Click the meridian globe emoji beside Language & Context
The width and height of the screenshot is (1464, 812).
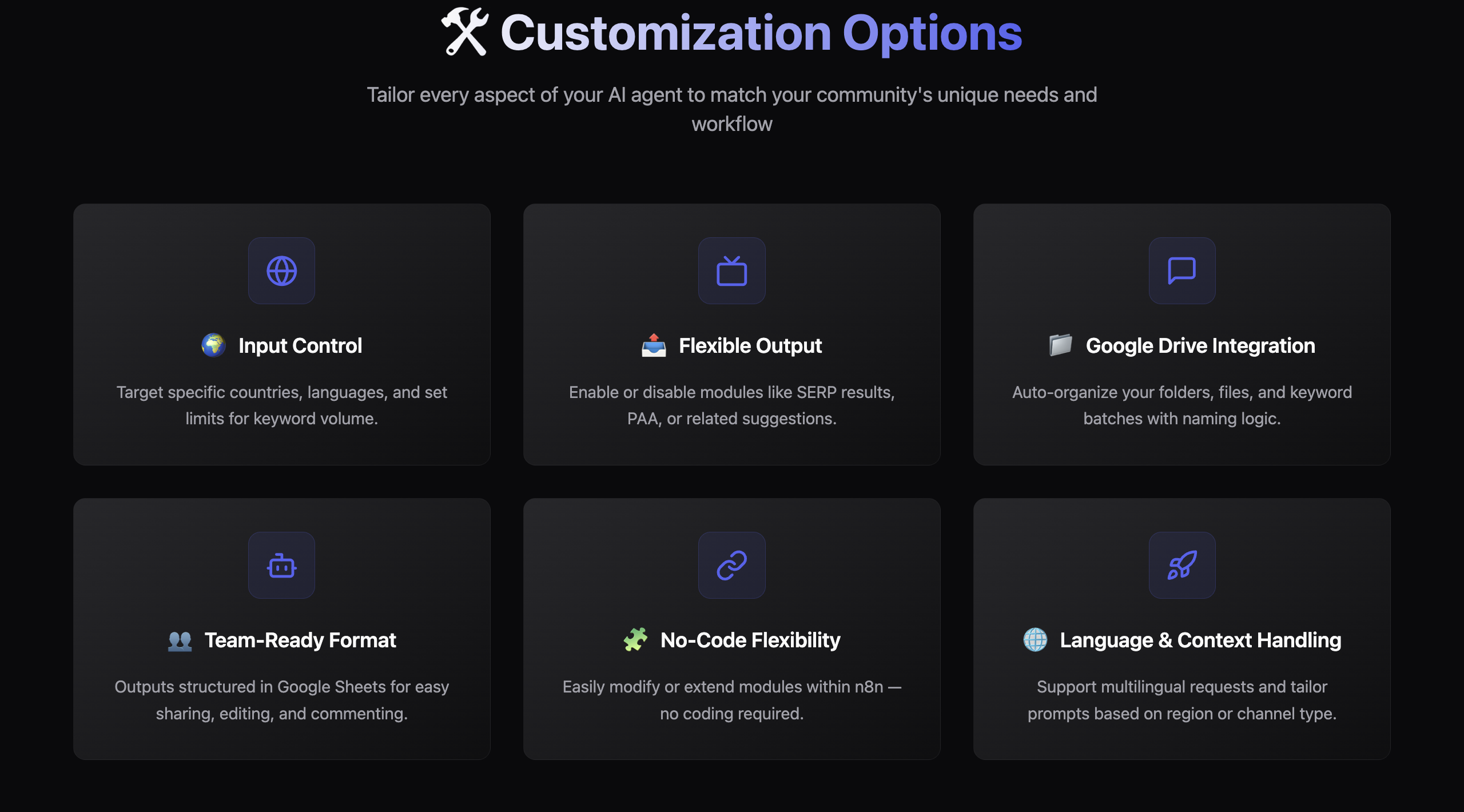pyautogui.click(x=1035, y=640)
